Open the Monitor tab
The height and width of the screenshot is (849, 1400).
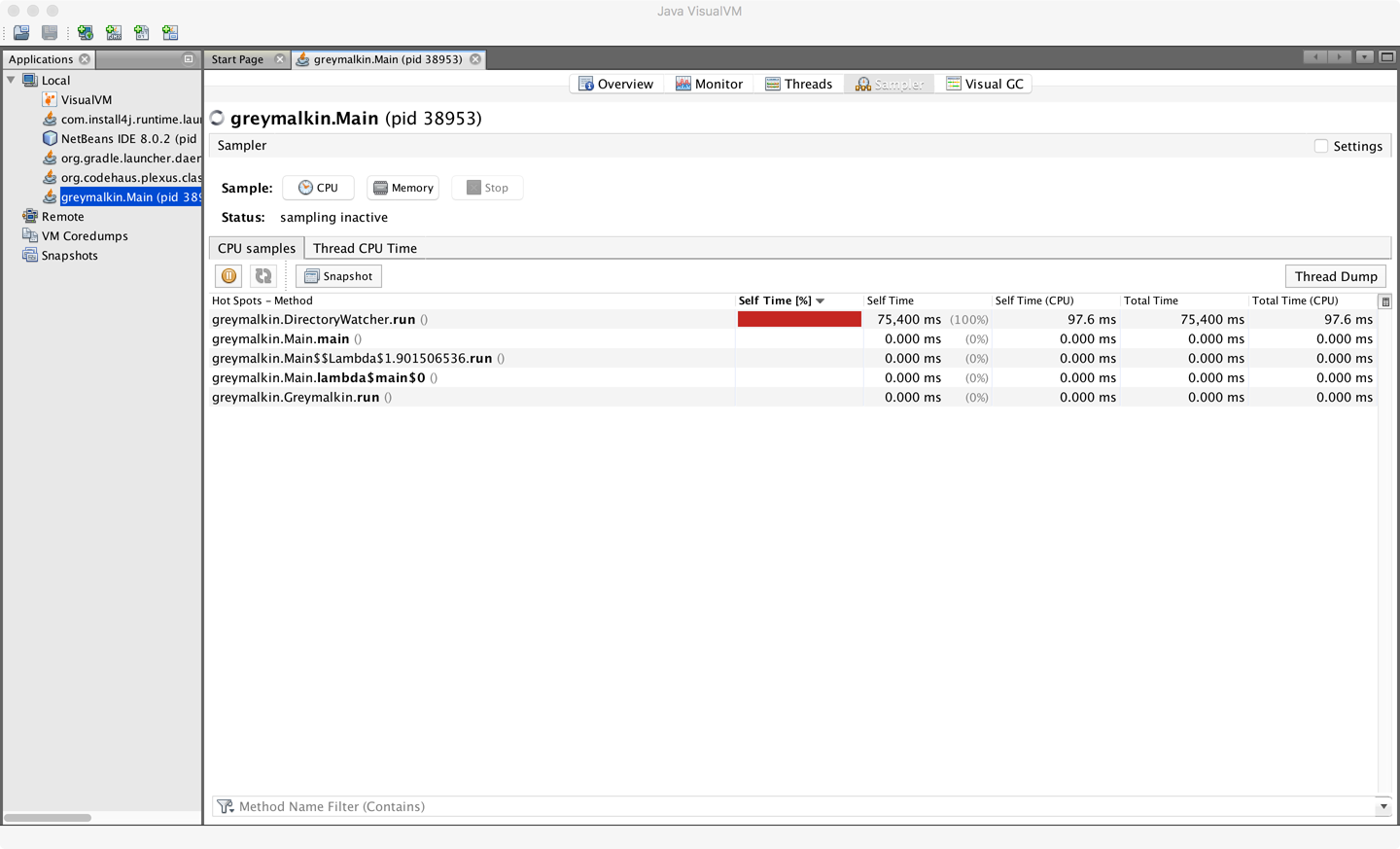710,84
